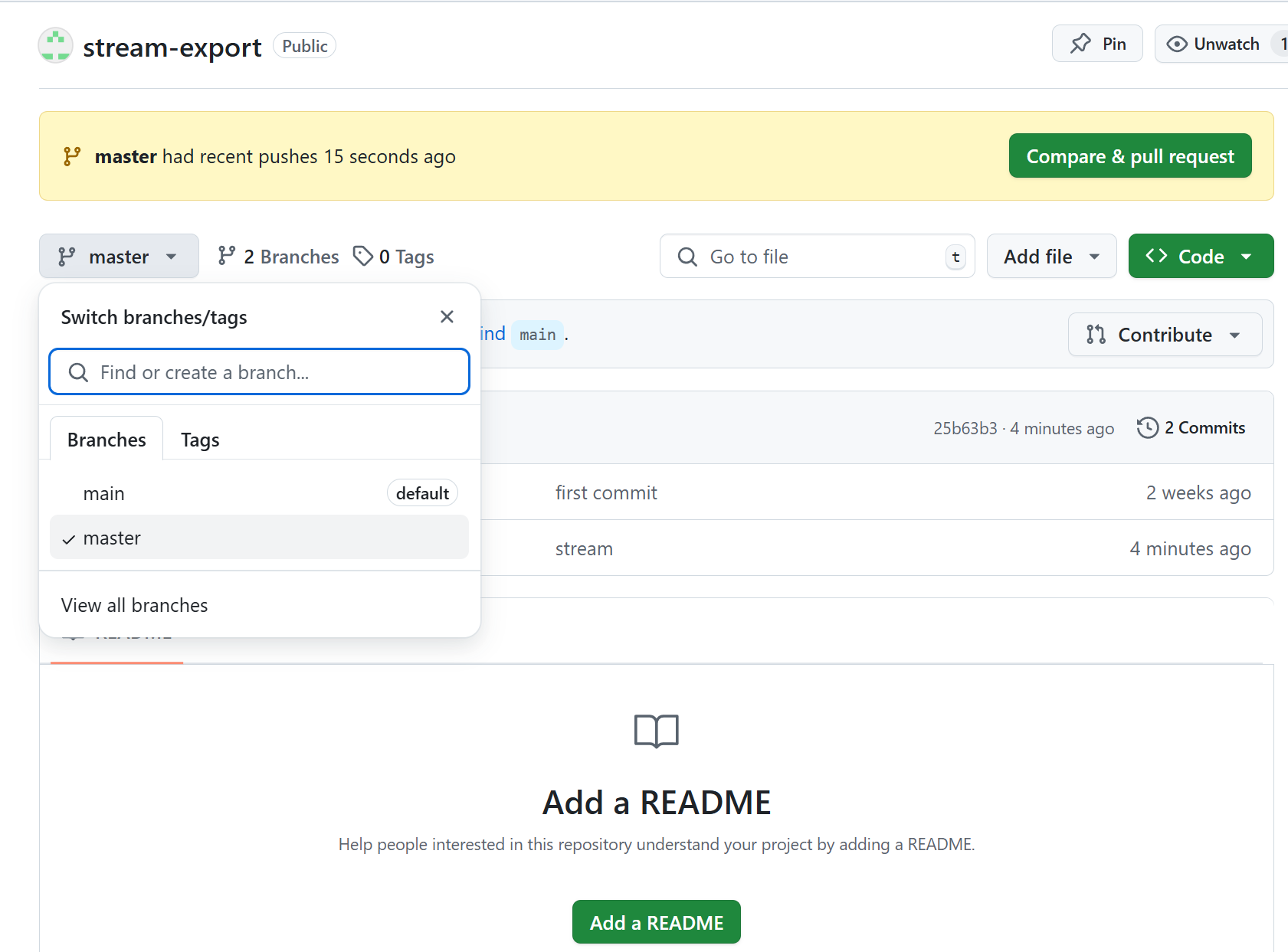Open the 2 Branches link
Viewport: 1288px width, 952px height.
278,257
